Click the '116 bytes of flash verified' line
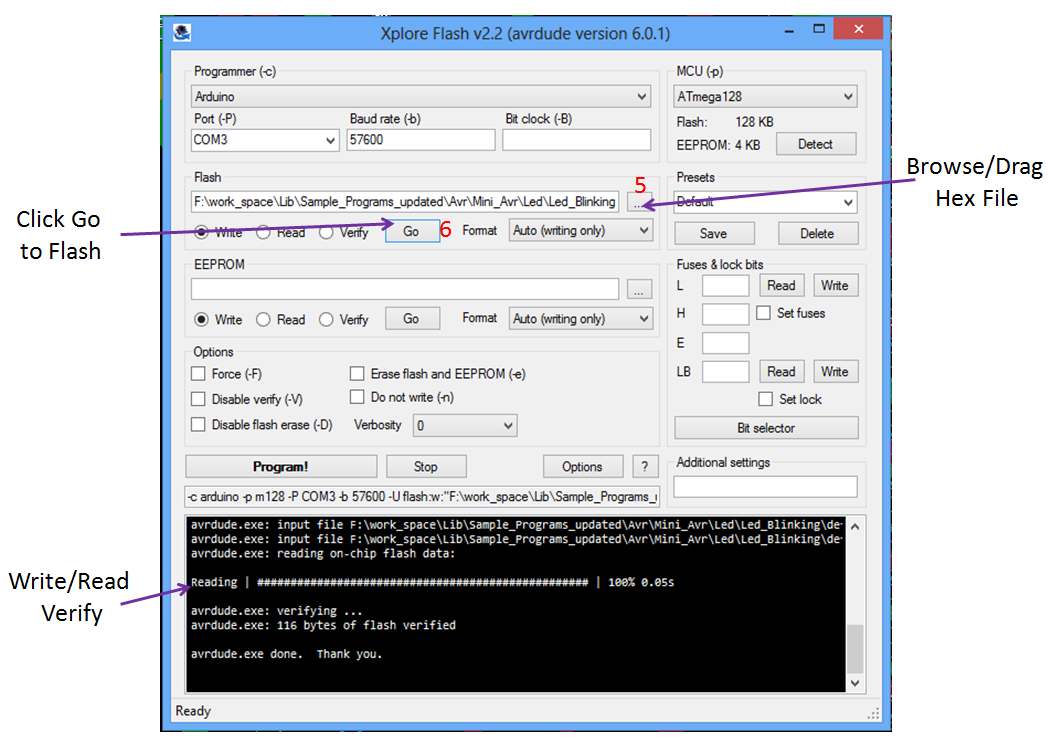 tap(323, 625)
